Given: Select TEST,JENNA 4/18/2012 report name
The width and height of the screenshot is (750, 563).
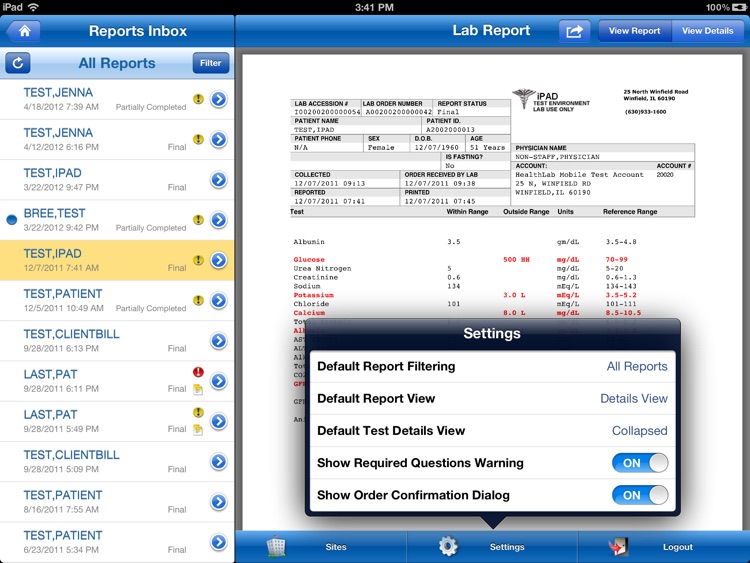Looking at the screenshot, I should tap(58, 92).
